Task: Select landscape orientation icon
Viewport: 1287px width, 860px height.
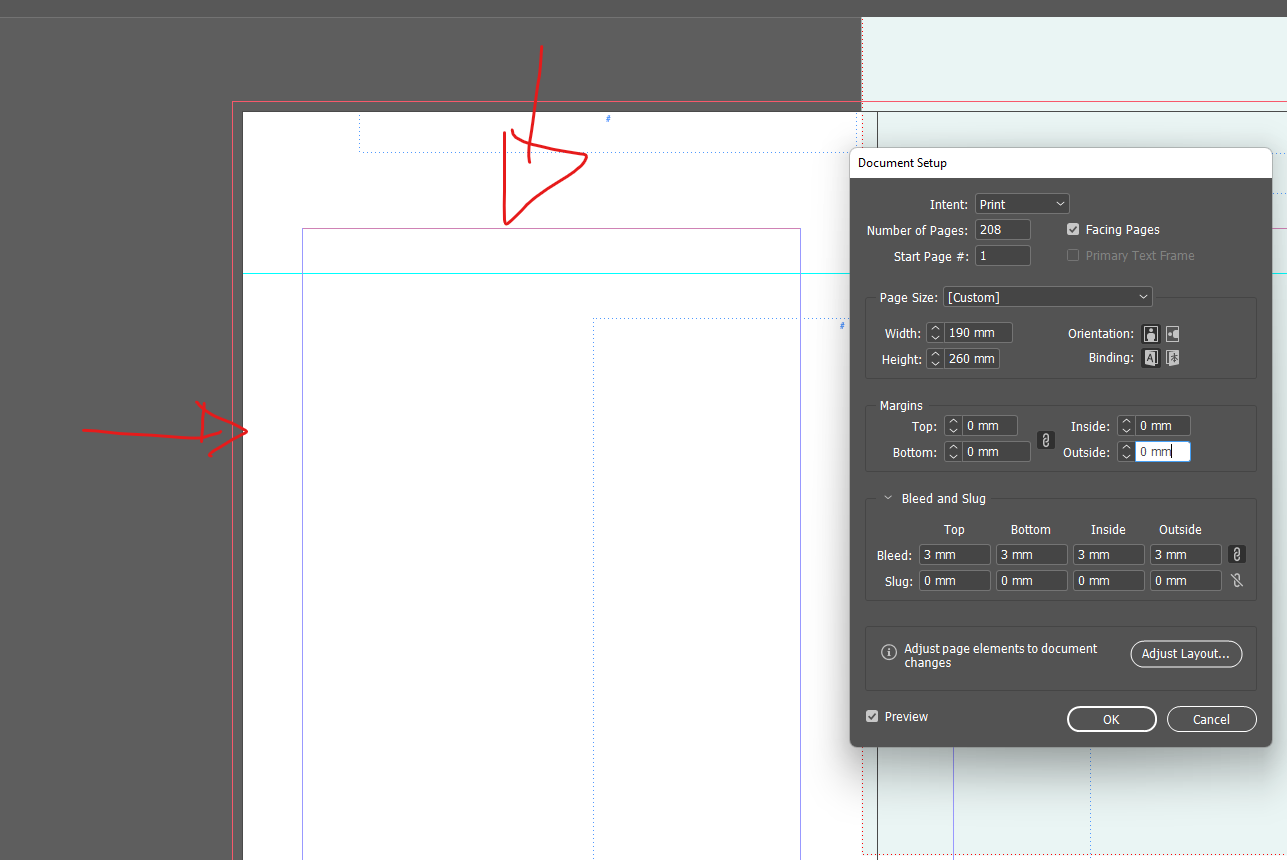Action: pos(1172,333)
